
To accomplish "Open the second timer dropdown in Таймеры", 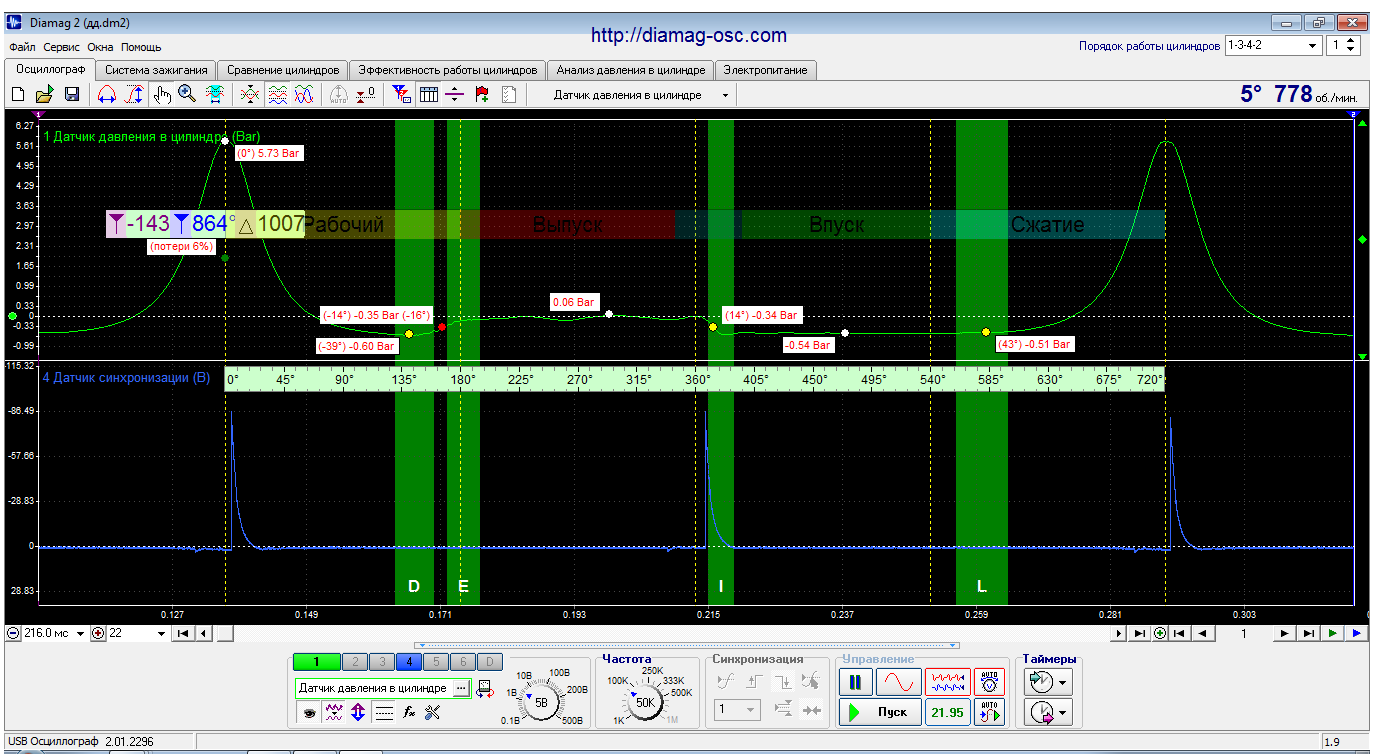I will (1060, 712).
